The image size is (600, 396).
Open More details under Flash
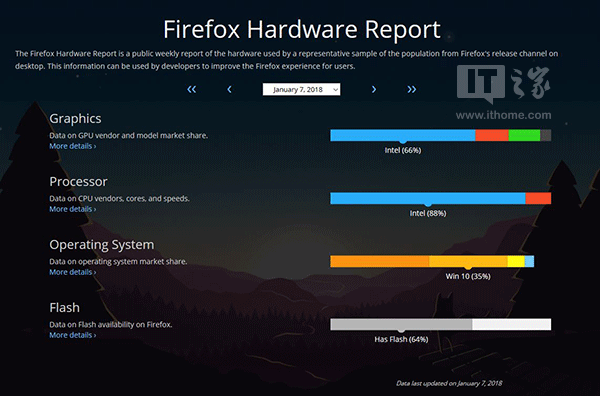pos(73,335)
